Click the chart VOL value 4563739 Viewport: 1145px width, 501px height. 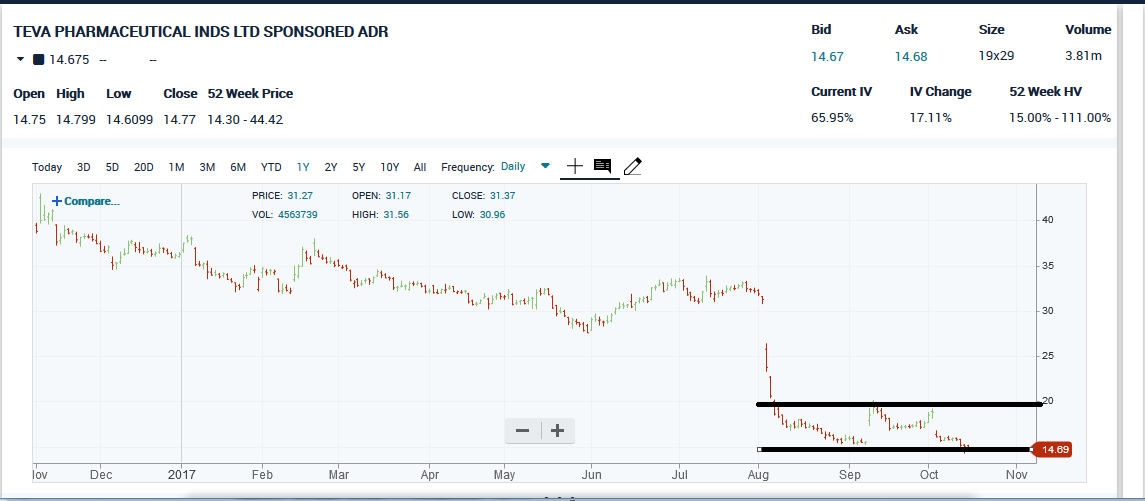(298, 215)
